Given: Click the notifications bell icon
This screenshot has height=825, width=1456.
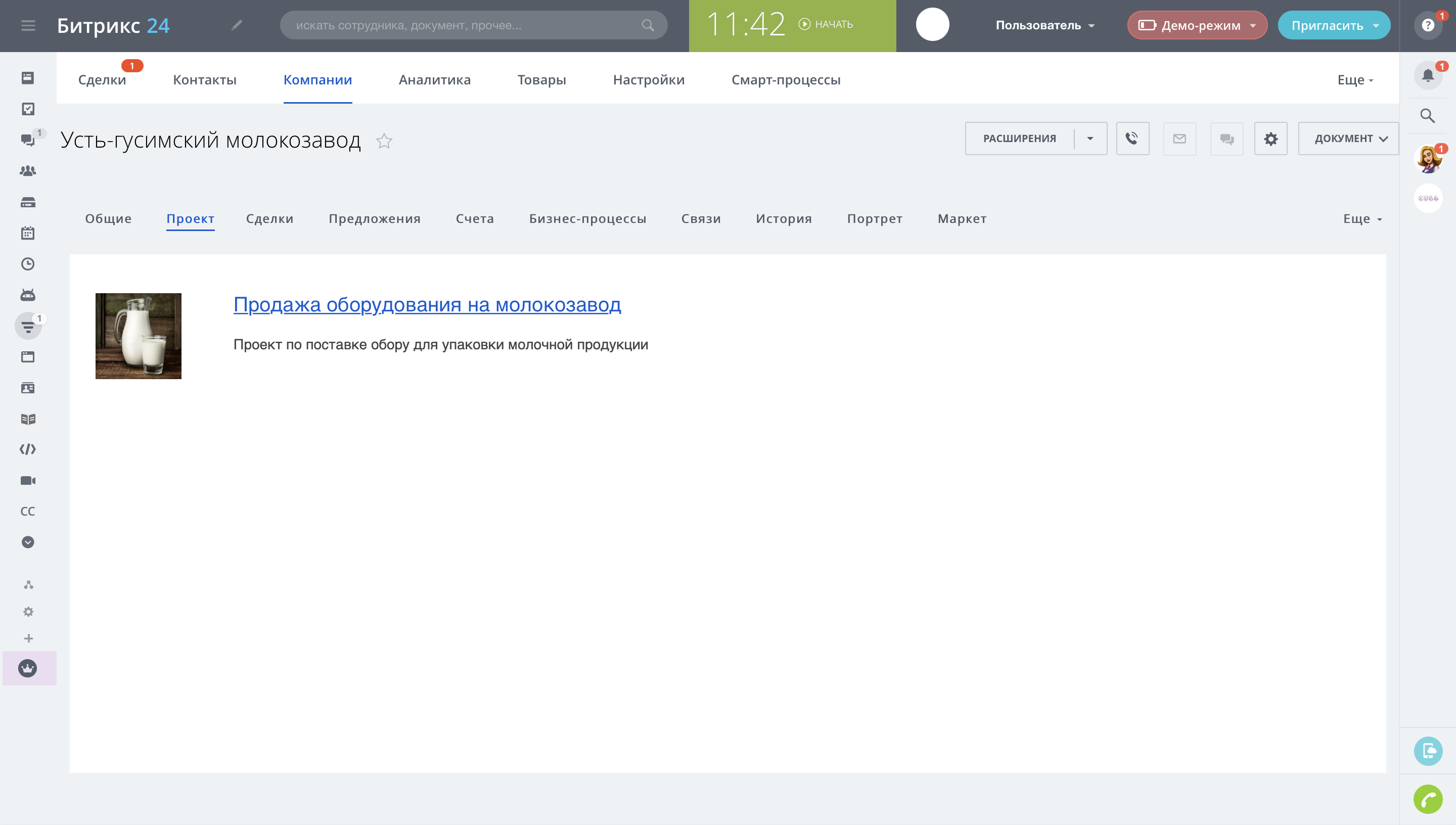Looking at the screenshot, I should click(x=1427, y=75).
